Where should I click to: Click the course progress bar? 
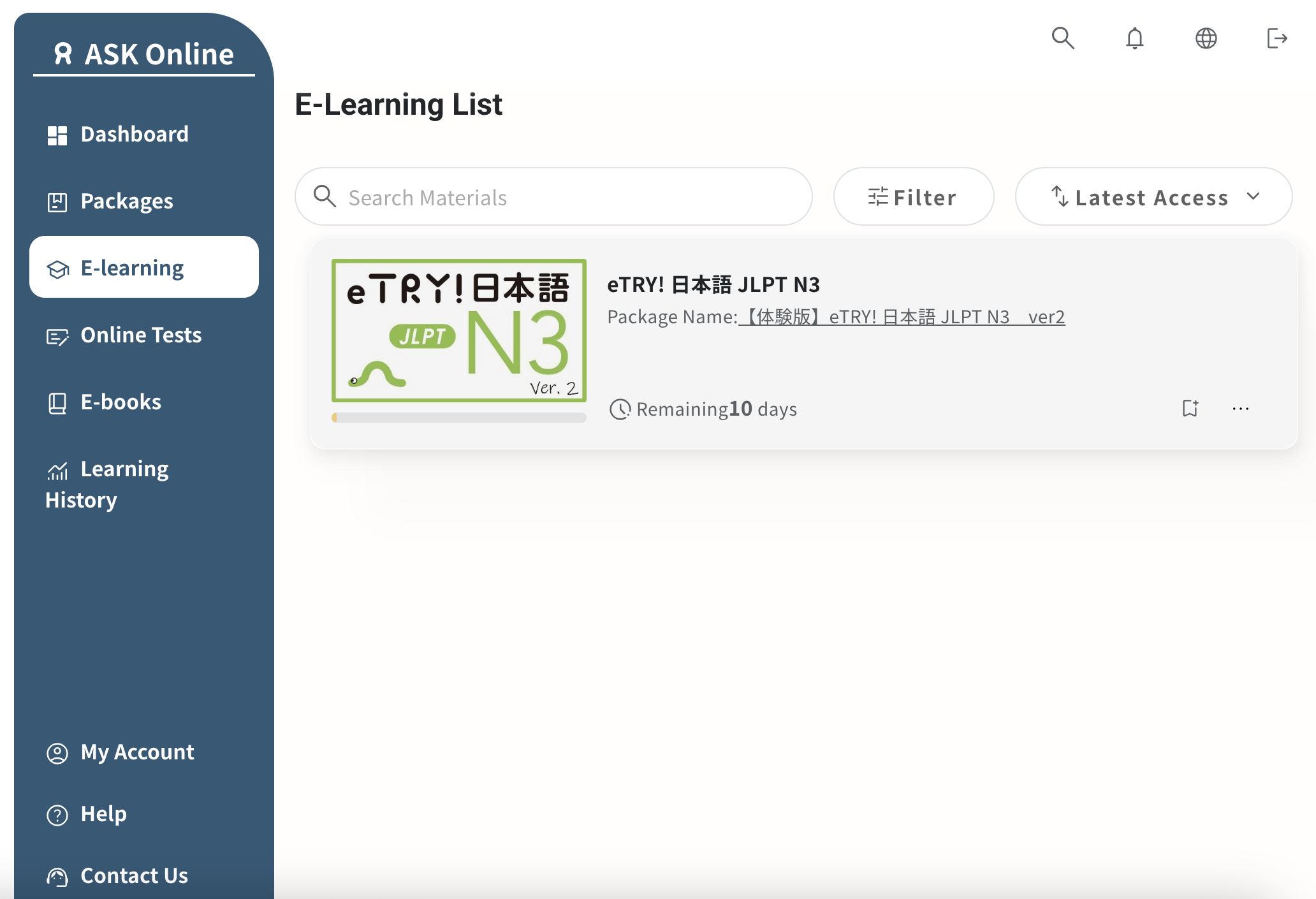tap(458, 418)
